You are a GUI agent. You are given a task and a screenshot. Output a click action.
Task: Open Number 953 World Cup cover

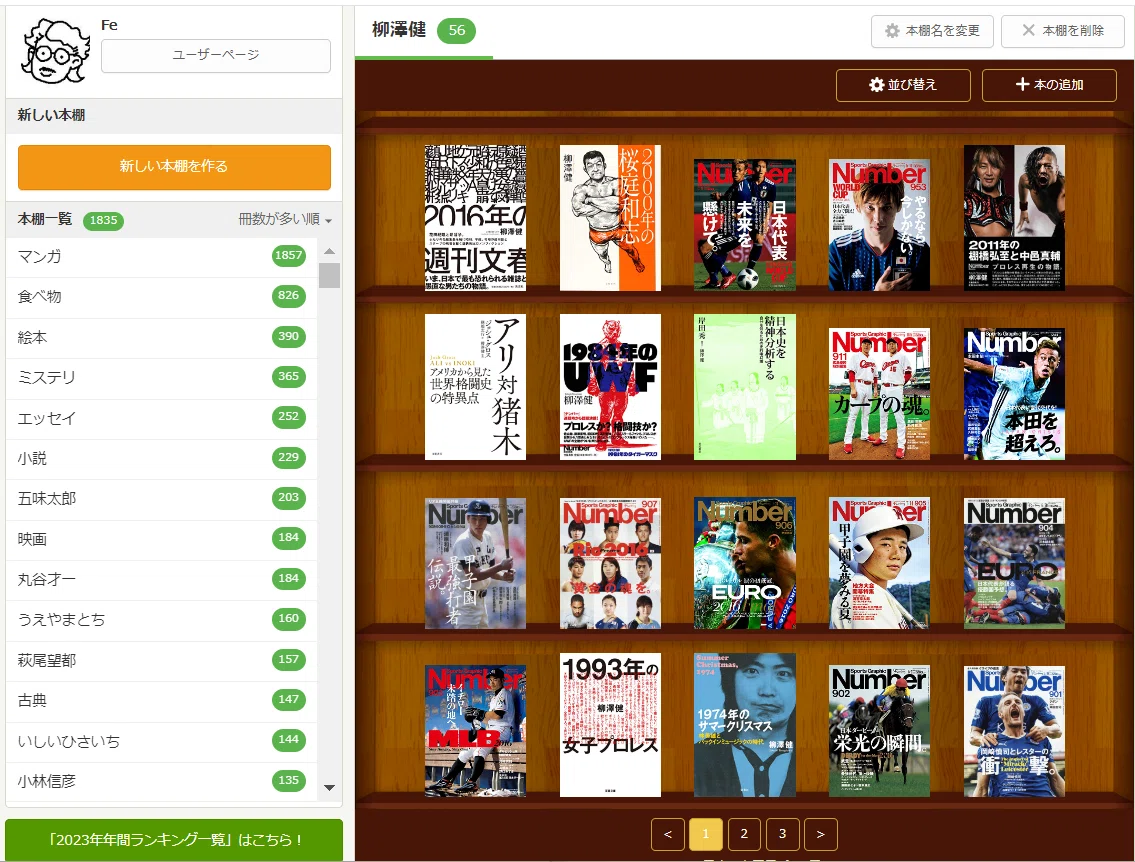tap(879, 225)
